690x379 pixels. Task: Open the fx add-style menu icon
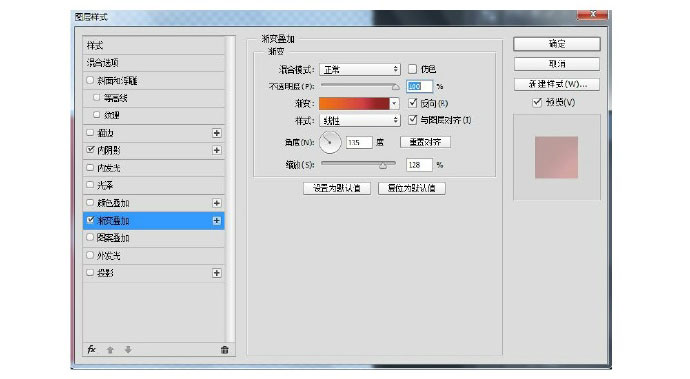tap(92, 350)
